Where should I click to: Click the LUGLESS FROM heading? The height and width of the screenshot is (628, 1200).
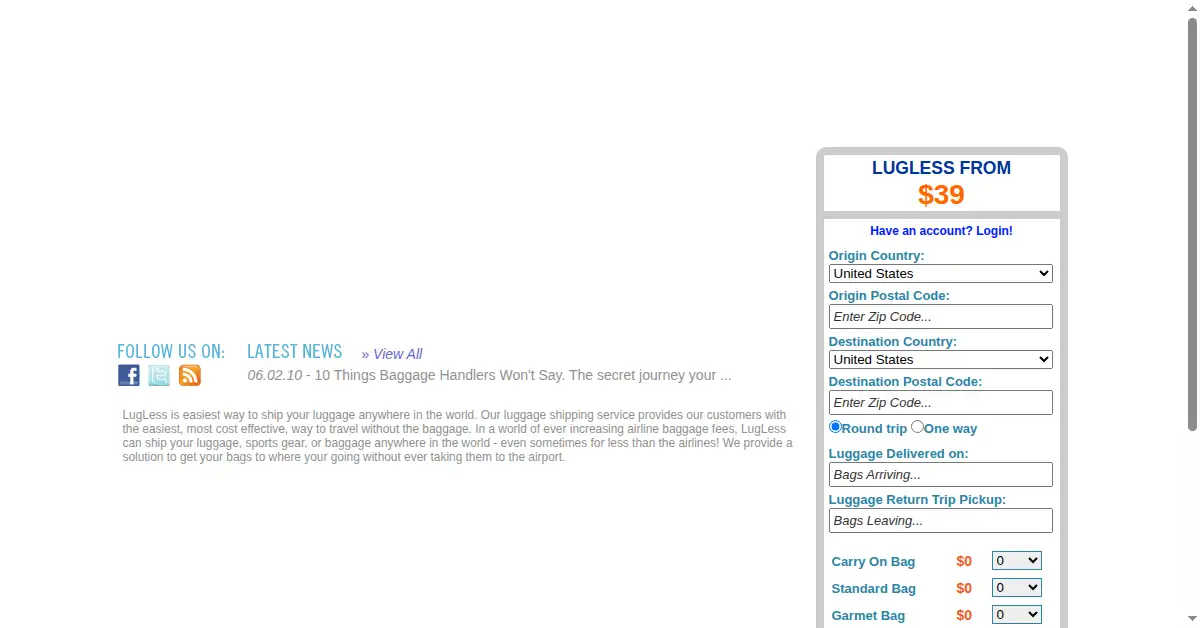tap(941, 168)
